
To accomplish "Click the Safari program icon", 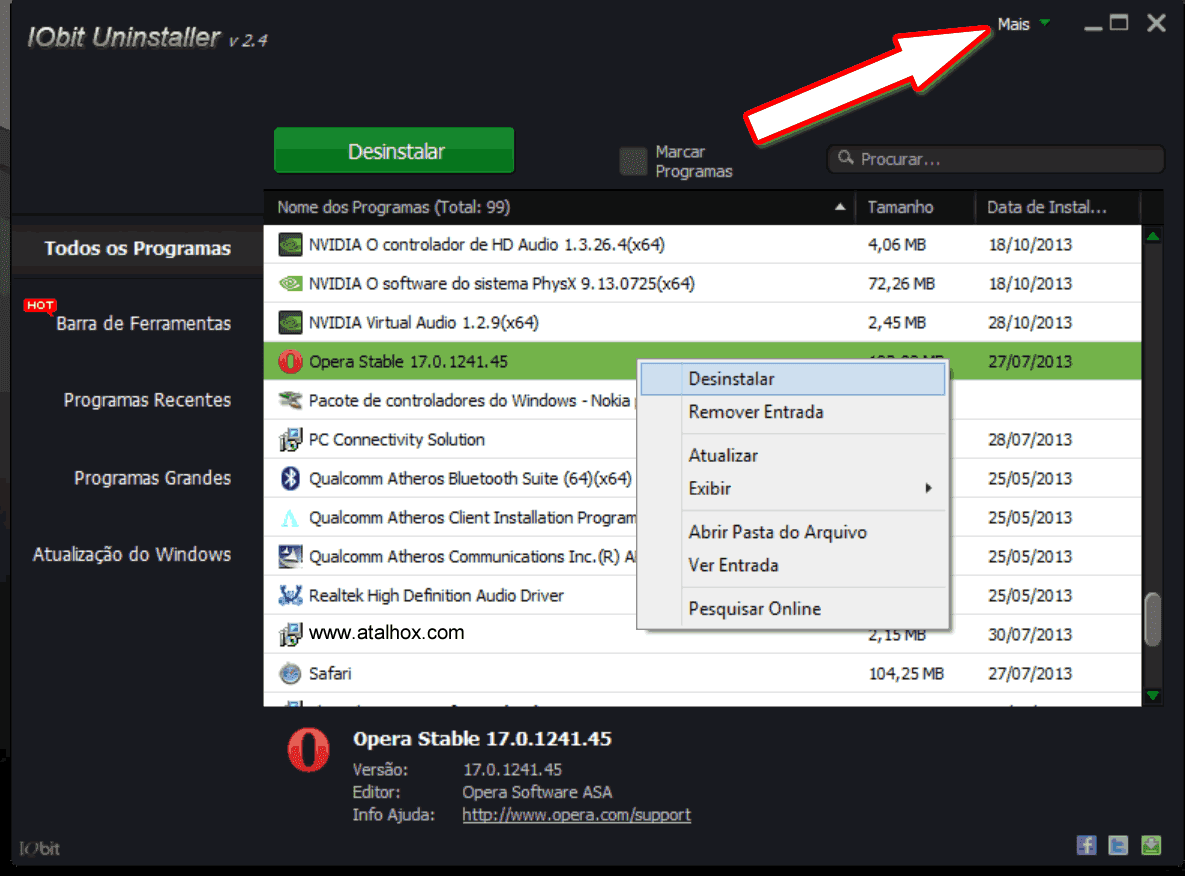I will point(289,673).
